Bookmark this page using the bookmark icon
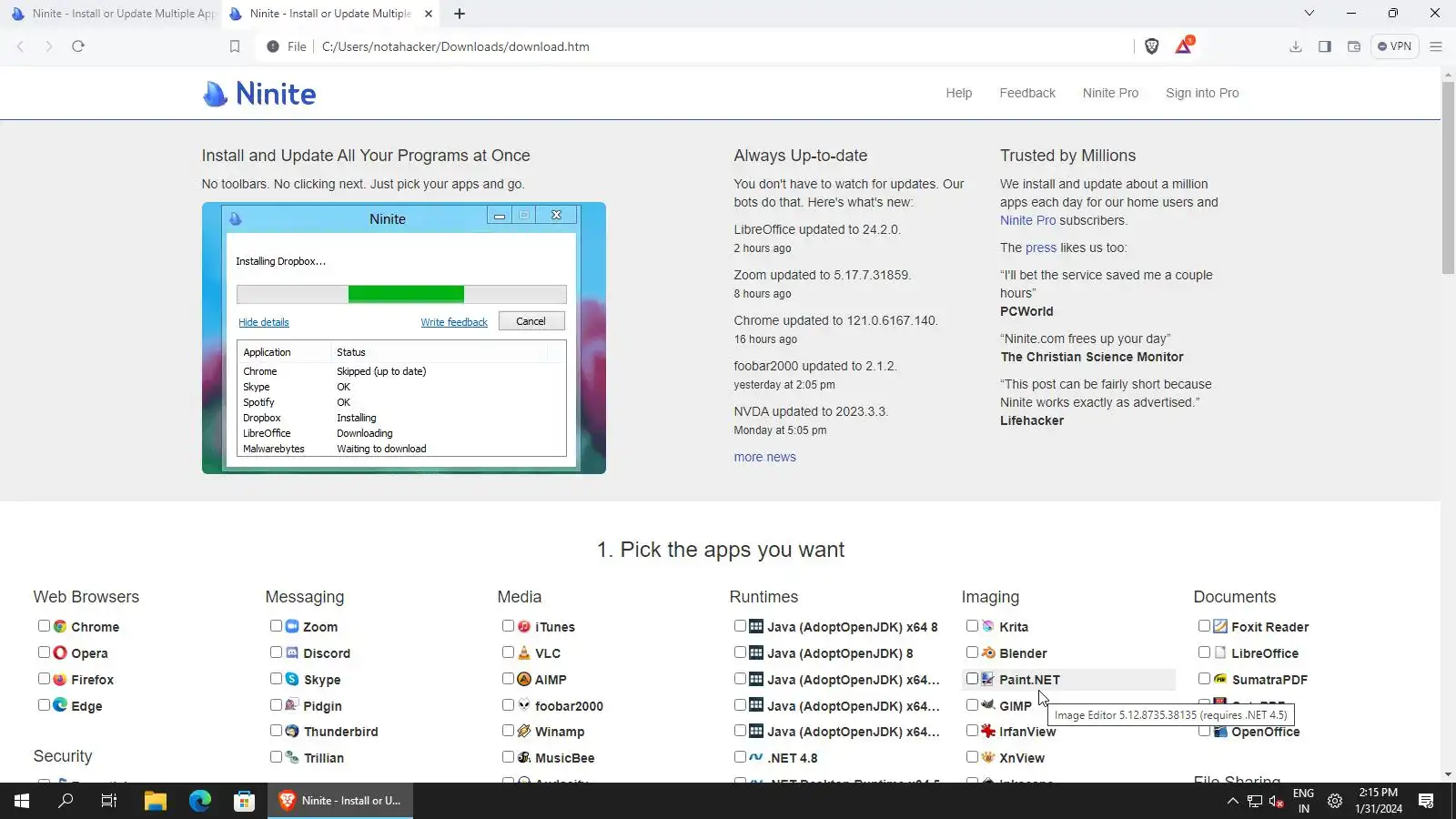The image size is (1456, 819). click(x=235, y=46)
